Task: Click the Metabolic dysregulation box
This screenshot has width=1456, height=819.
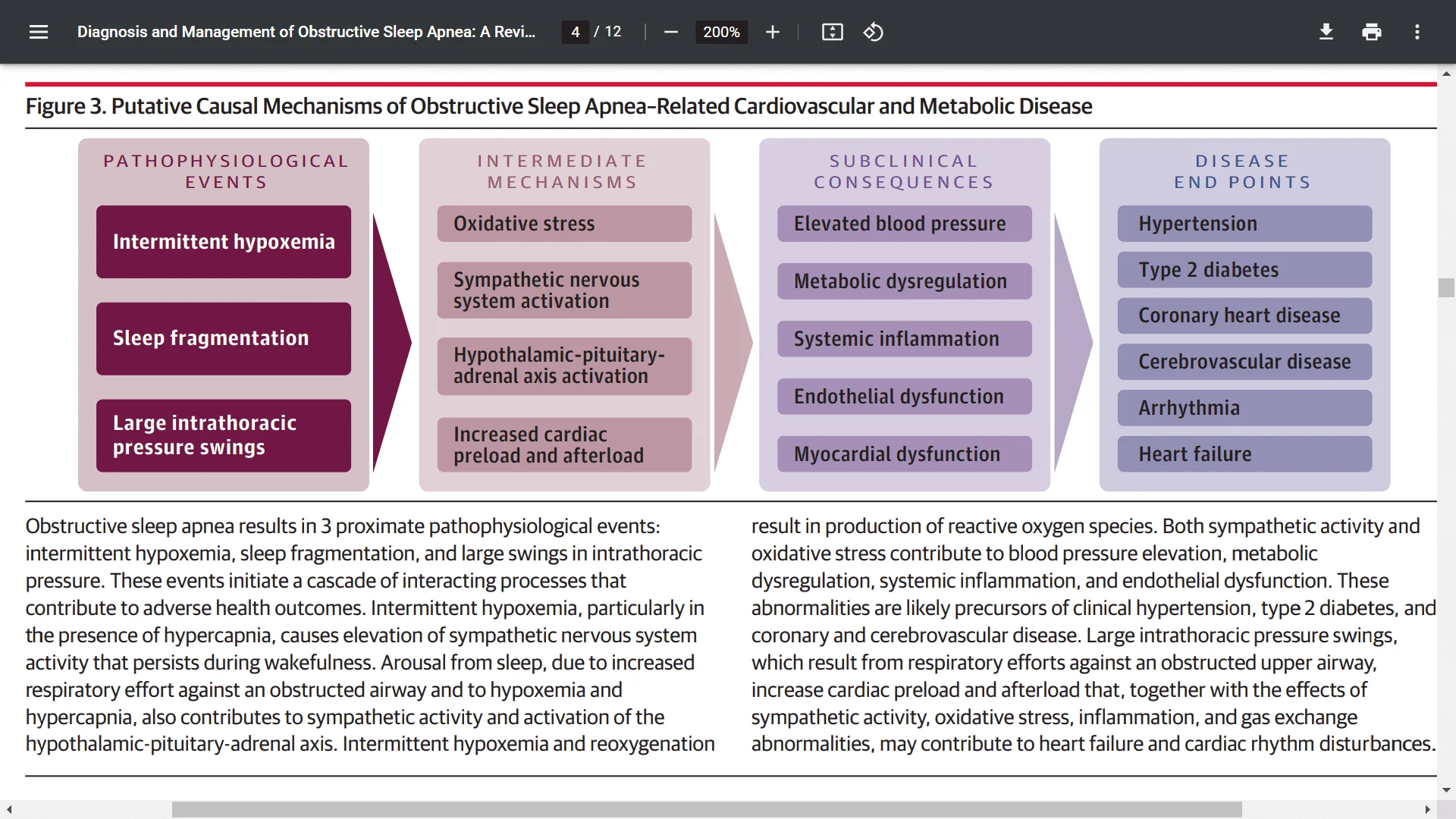Action: [x=905, y=281]
